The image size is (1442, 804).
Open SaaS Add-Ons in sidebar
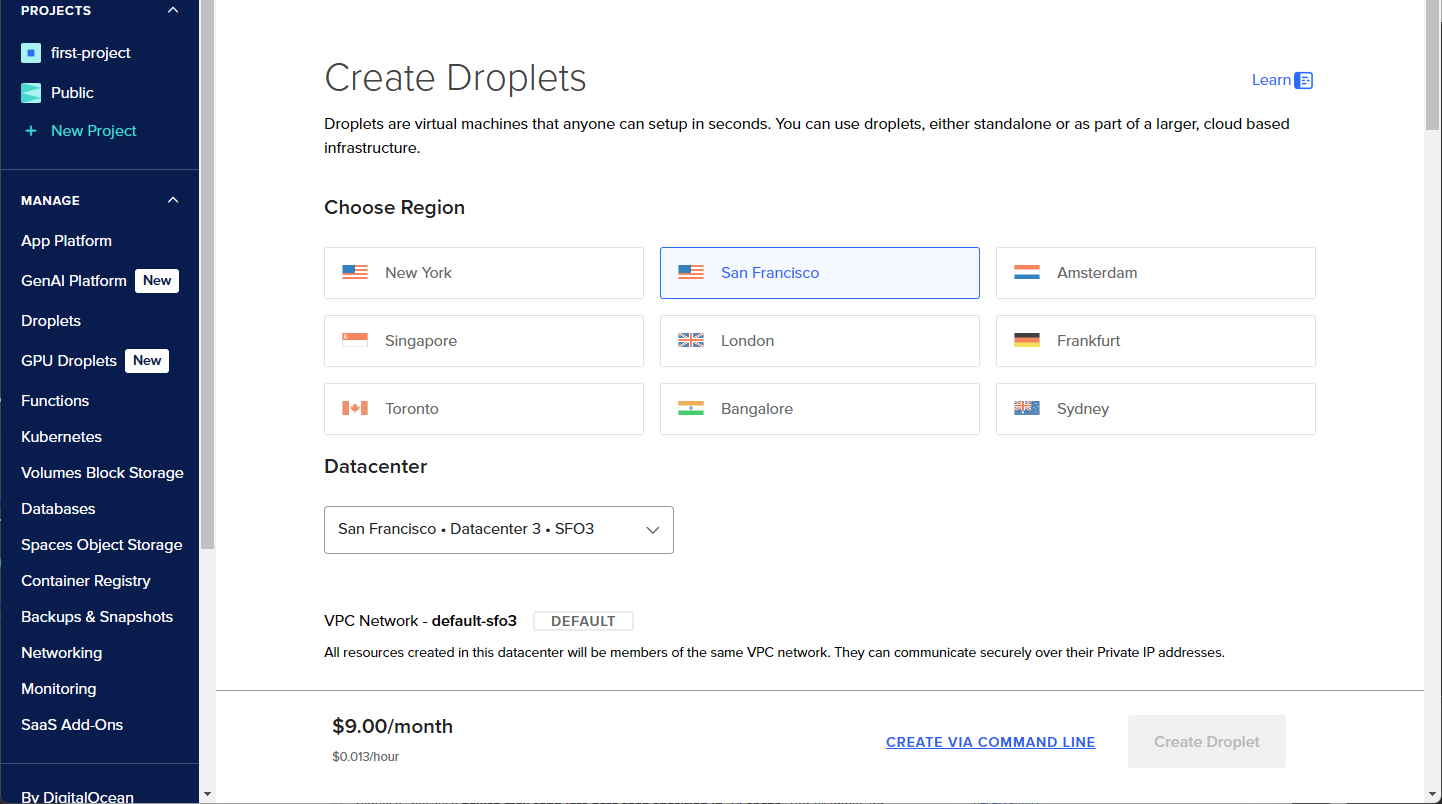[x=72, y=725]
